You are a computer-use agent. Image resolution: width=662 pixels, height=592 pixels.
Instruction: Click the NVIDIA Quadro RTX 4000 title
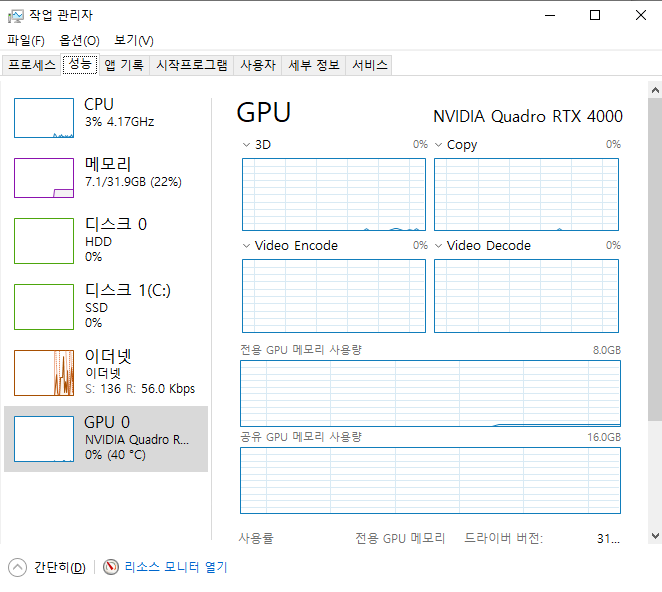pyautogui.click(x=528, y=116)
